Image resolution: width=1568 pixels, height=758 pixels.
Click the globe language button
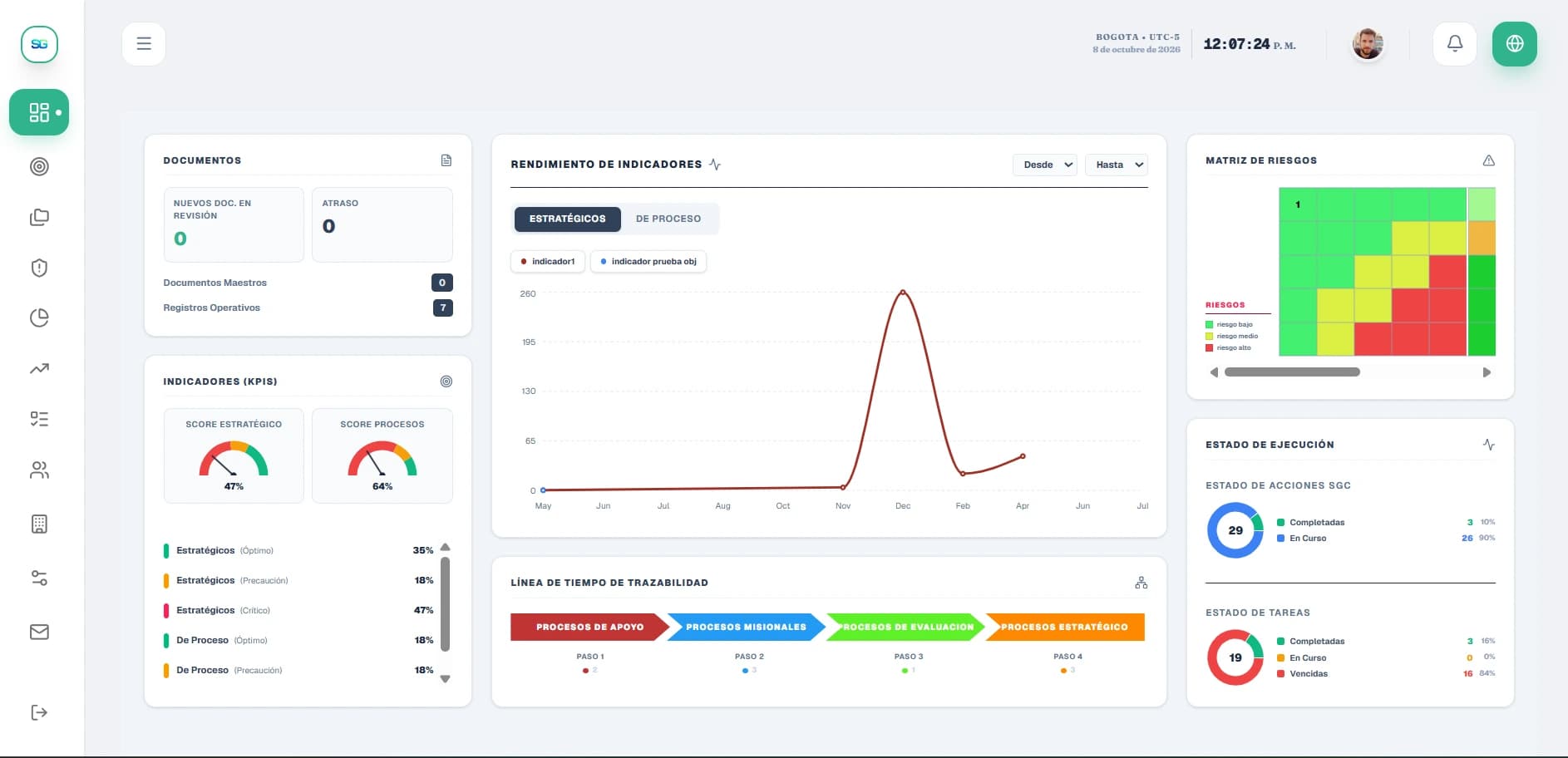[x=1515, y=44]
